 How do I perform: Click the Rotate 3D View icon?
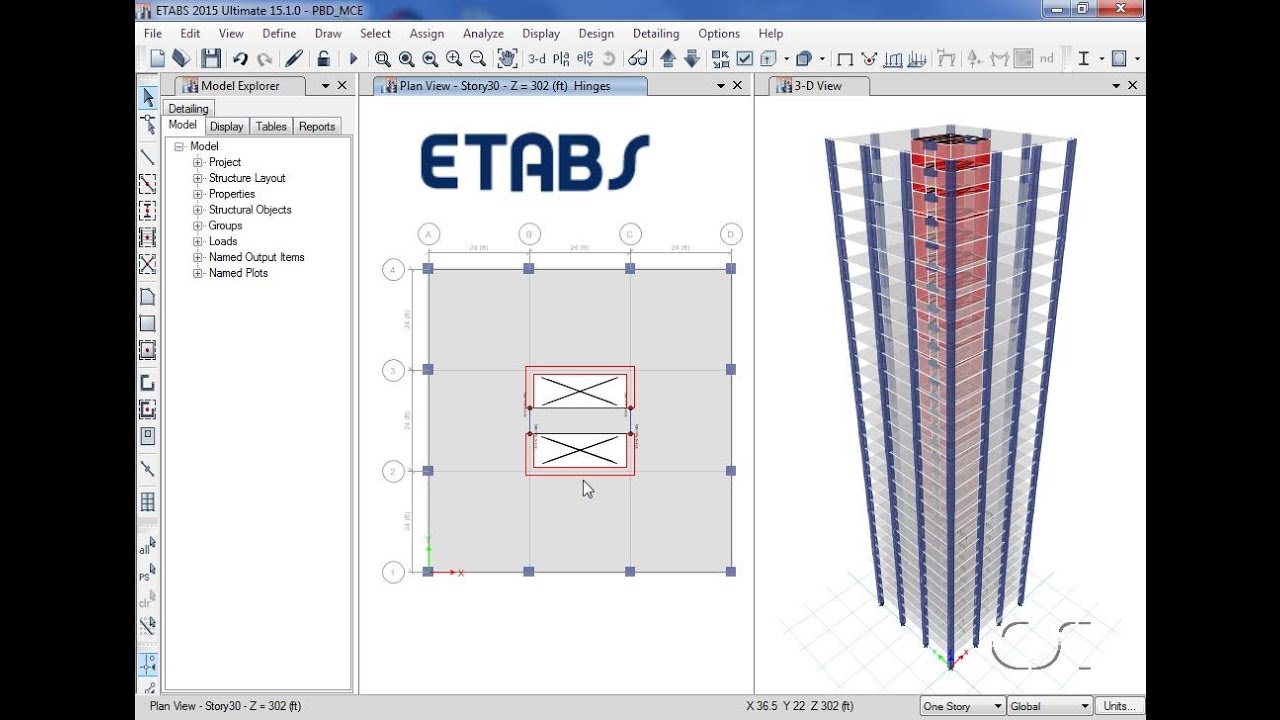pyautogui.click(x=608, y=58)
